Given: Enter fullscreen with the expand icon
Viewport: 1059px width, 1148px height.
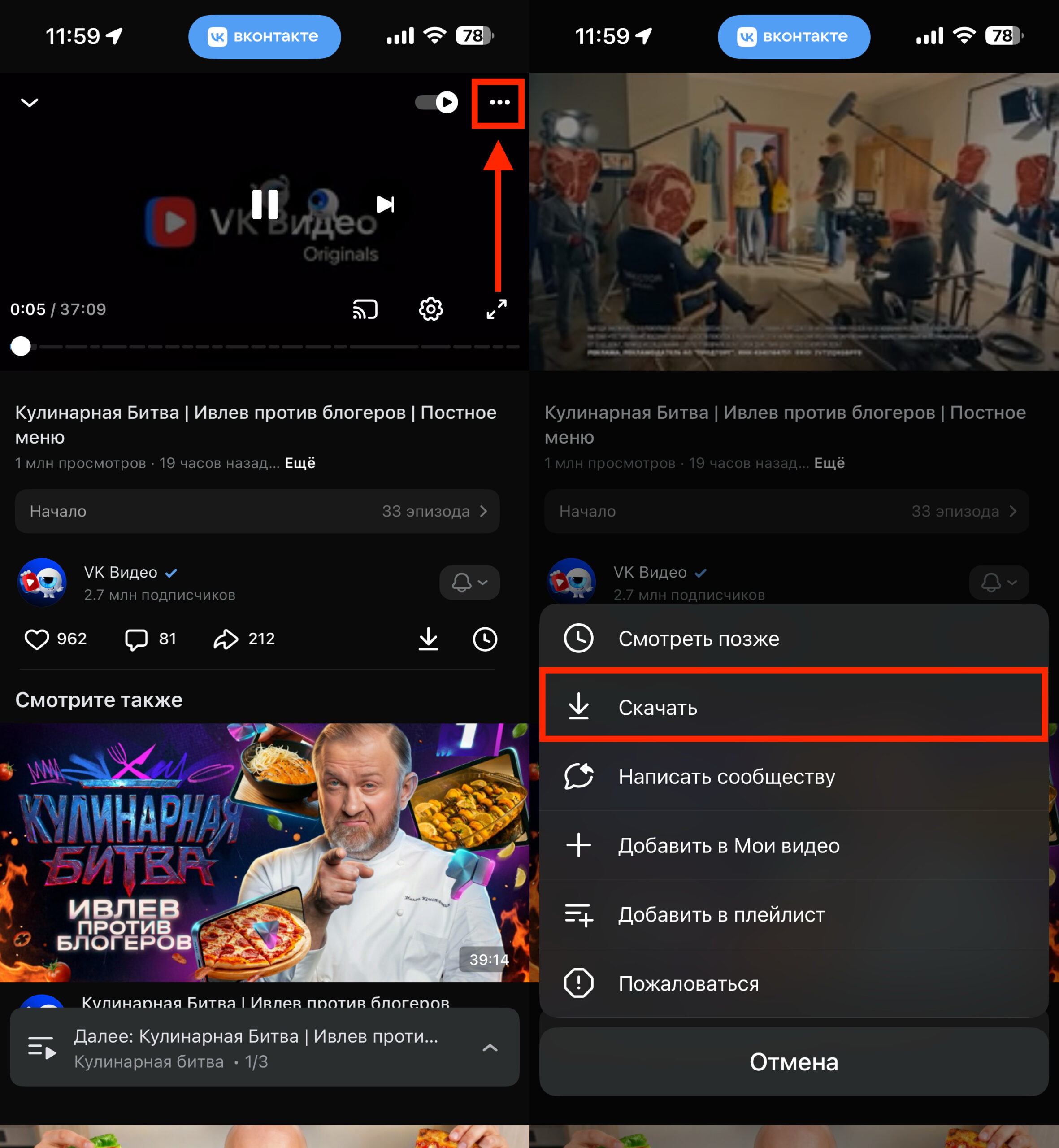Looking at the screenshot, I should pyautogui.click(x=496, y=309).
